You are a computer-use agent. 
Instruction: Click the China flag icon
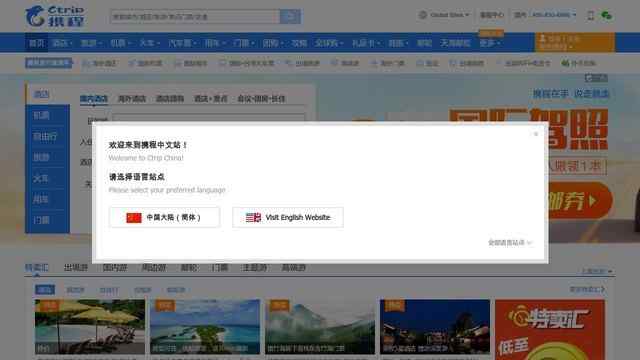[x=134, y=218]
